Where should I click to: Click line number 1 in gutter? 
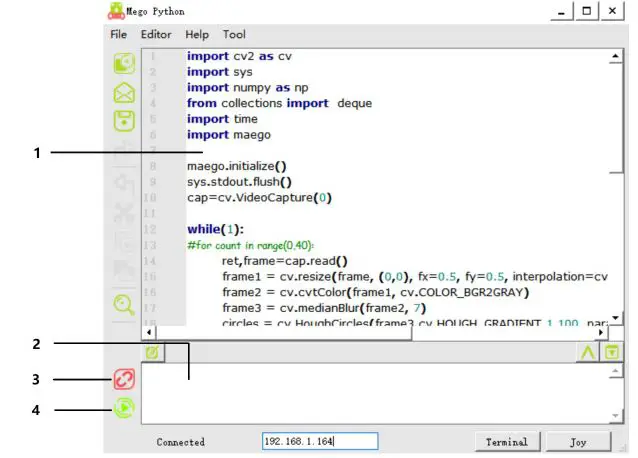[x=152, y=56]
